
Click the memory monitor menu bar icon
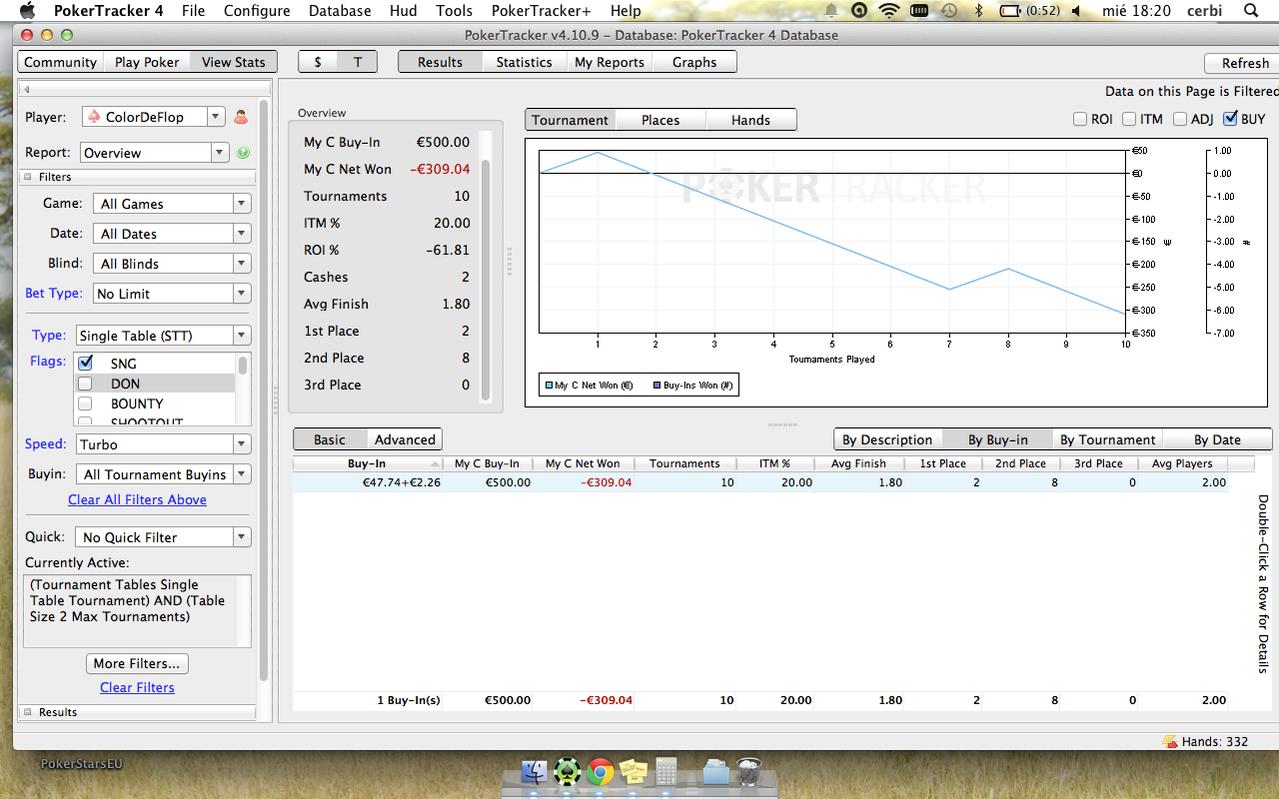pos(919,11)
